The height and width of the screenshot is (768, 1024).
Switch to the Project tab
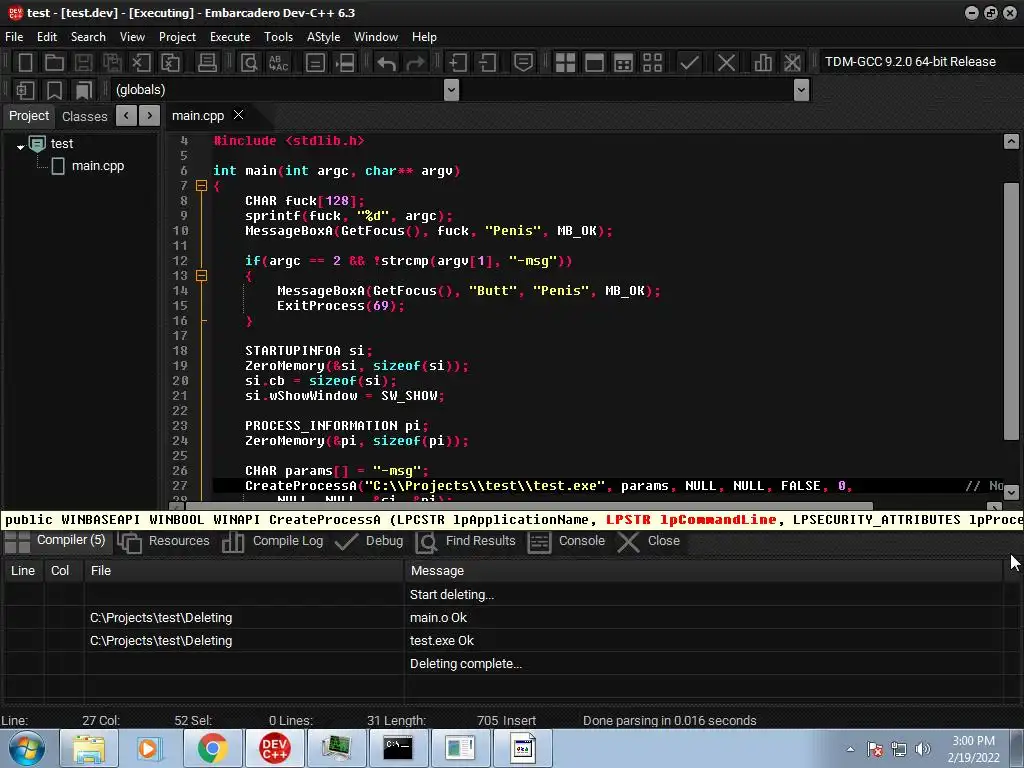click(29, 116)
